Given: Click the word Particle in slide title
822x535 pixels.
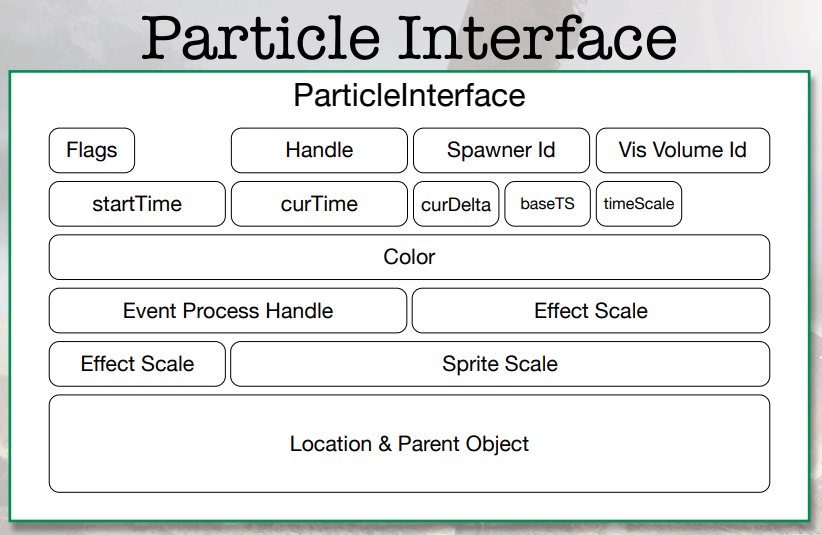Looking at the screenshot, I should pos(261,38).
